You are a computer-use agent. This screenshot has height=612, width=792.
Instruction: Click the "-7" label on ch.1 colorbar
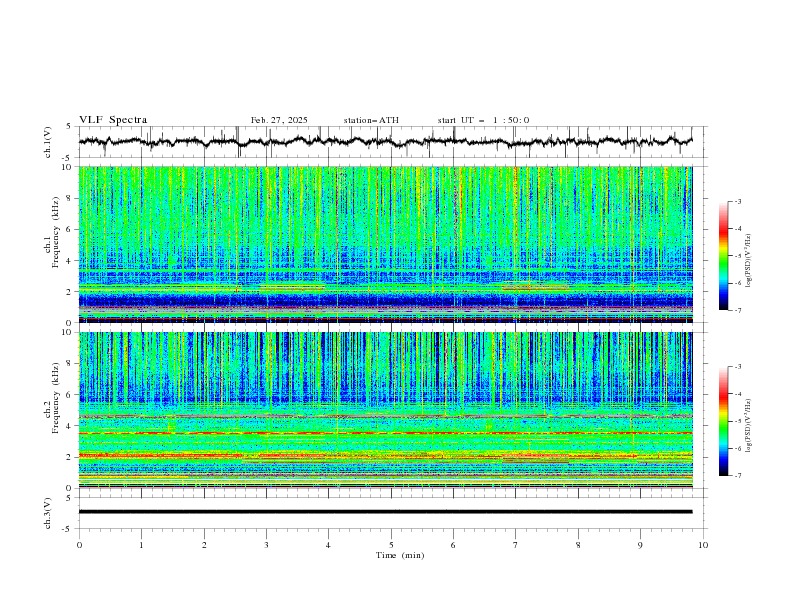(737, 310)
